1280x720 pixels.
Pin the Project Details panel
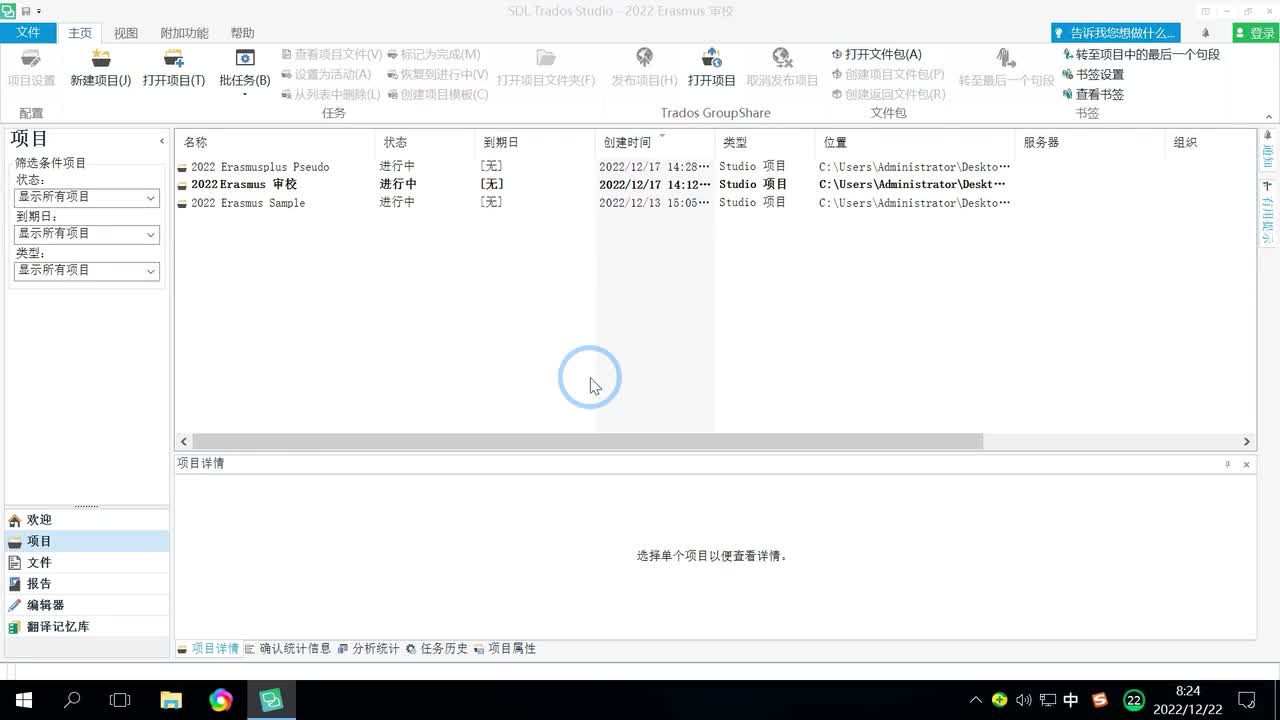click(1228, 464)
